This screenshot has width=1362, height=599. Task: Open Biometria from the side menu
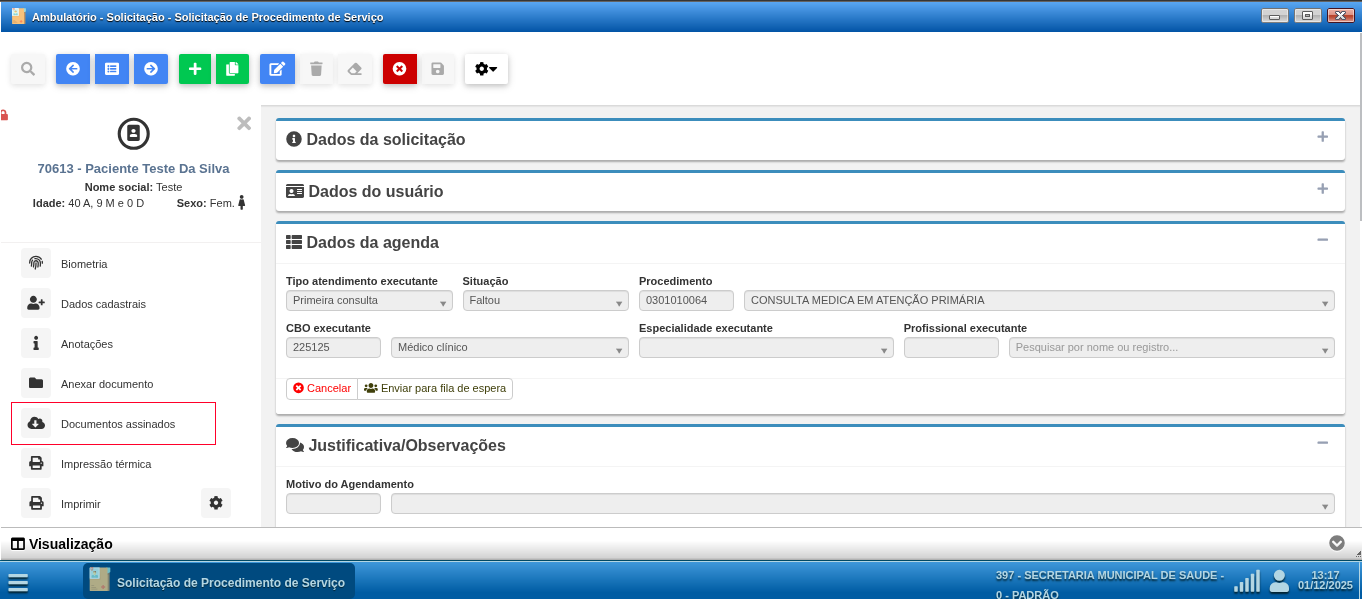click(84, 264)
